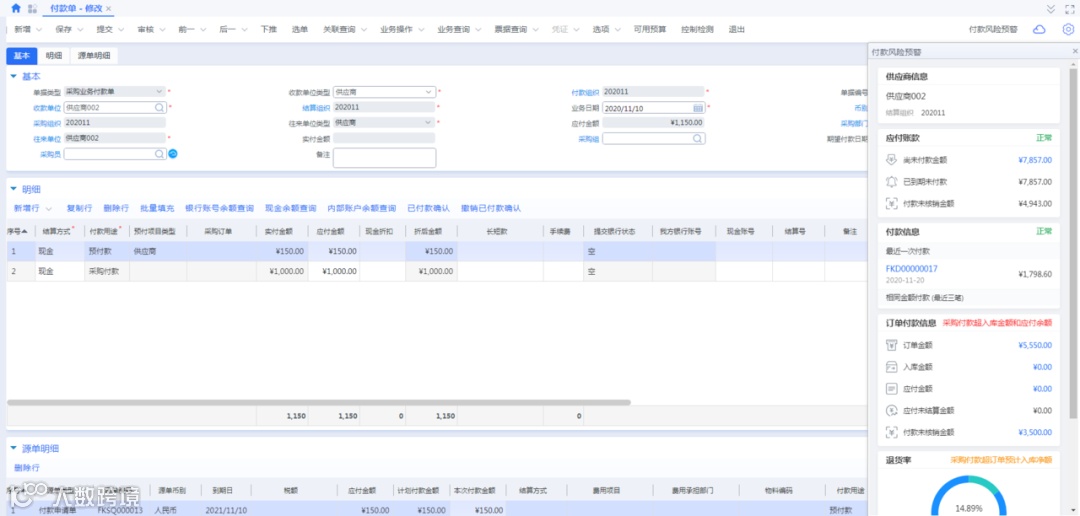This screenshot has width=1080, height=516.
Task: Switch to the 源单明细 tab
Action: point(94,56)
